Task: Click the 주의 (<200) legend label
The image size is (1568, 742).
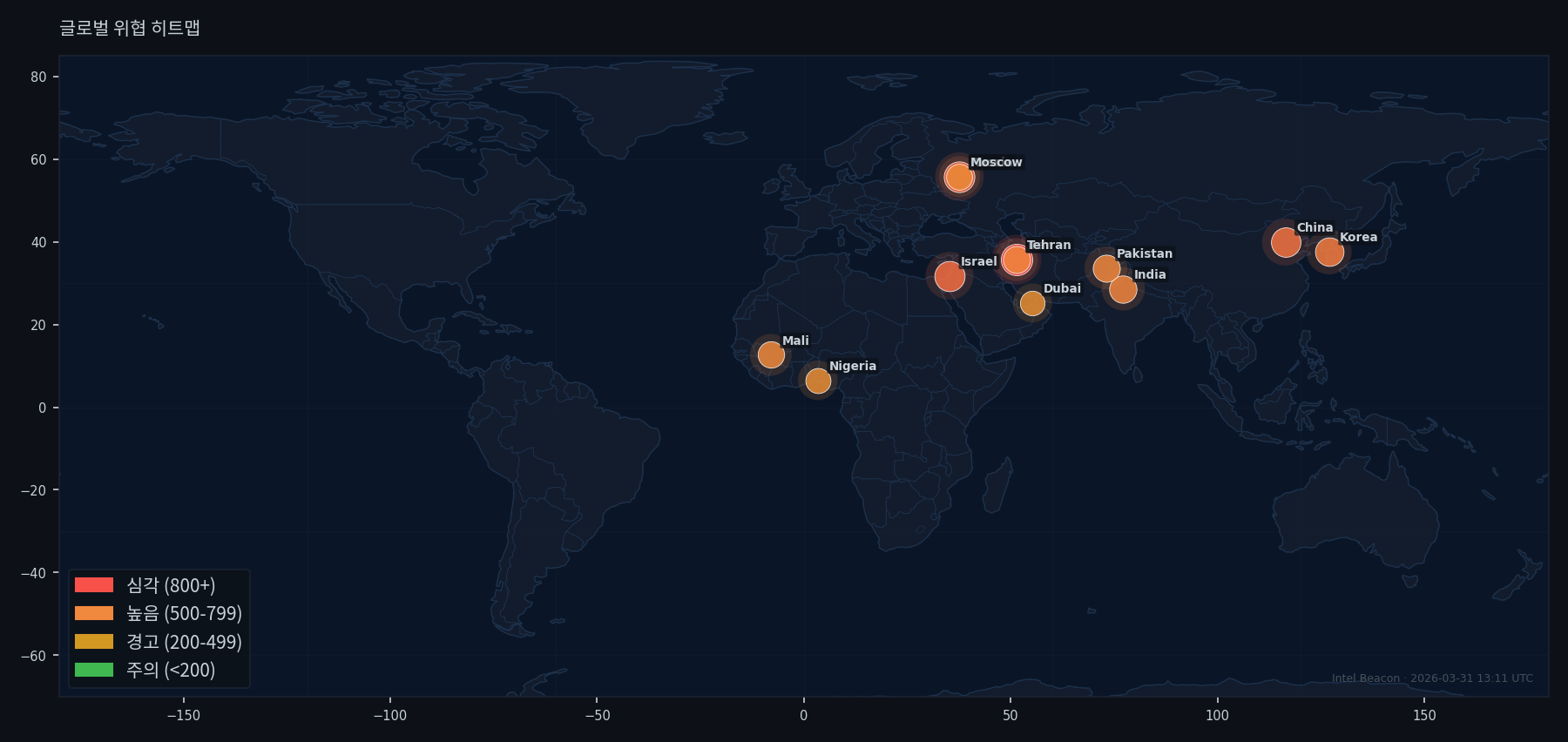Action: 171,670
